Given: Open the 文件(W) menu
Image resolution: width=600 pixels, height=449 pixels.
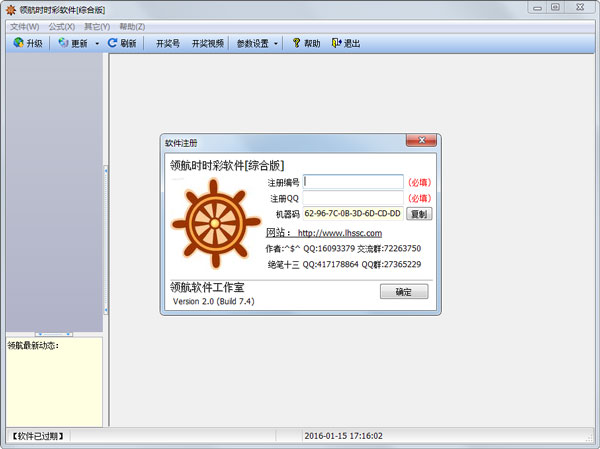Looking at the screenshot, I should 24,26.
